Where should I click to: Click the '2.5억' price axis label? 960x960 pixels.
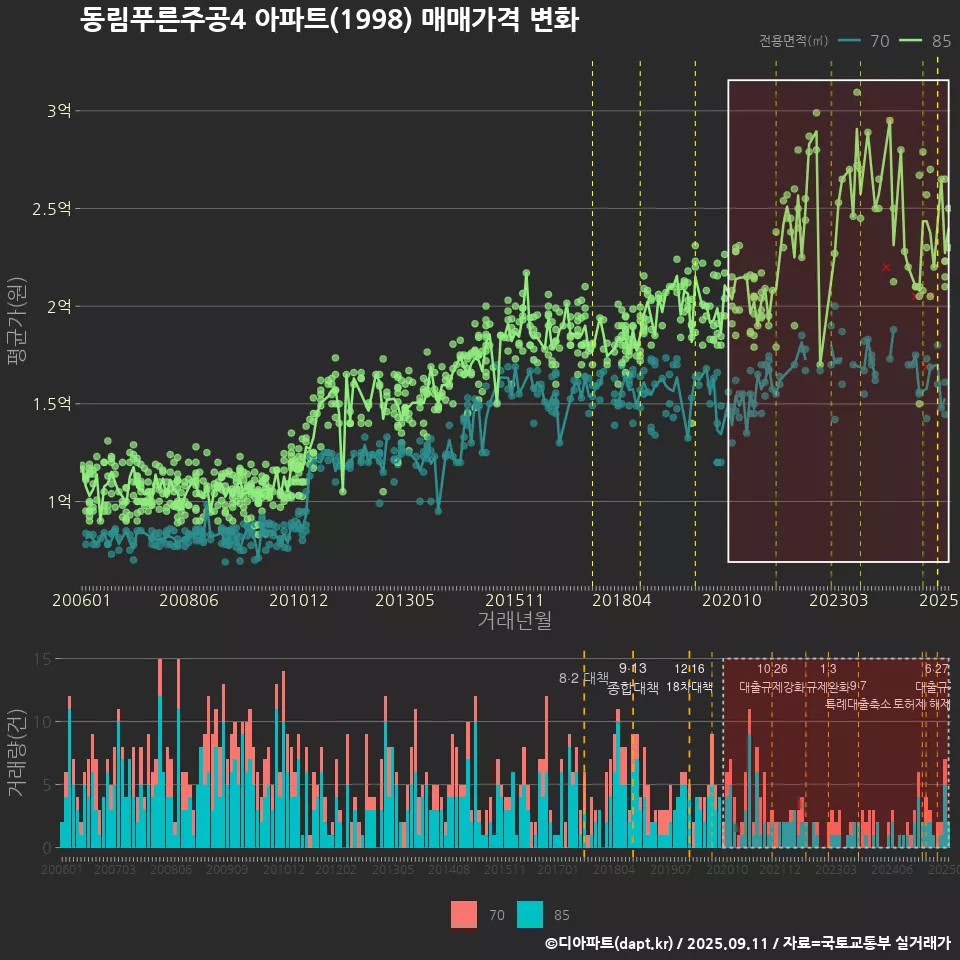52,209
